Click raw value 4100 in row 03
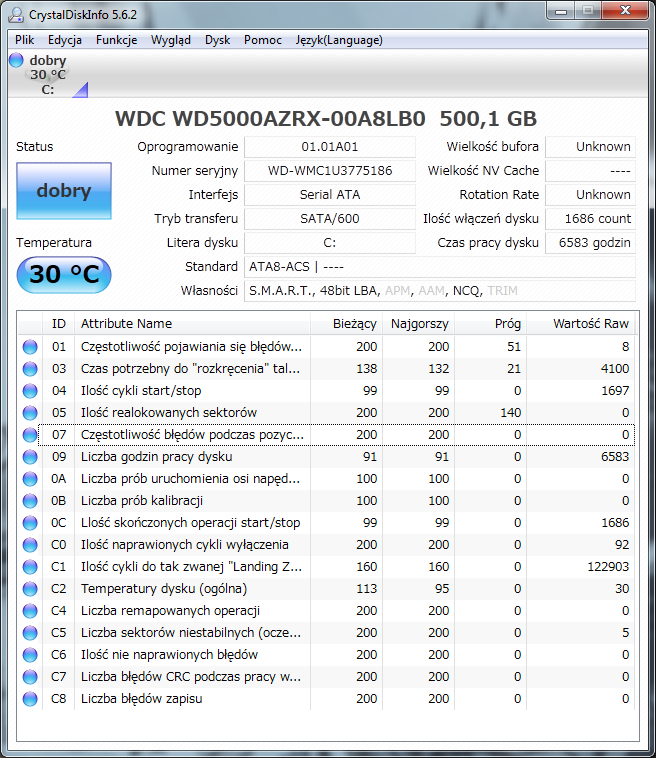656x758 pixels. [615, 369]
